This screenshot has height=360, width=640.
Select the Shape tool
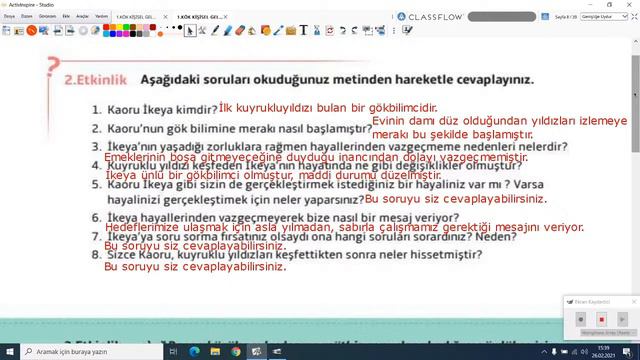coord(266,31)
